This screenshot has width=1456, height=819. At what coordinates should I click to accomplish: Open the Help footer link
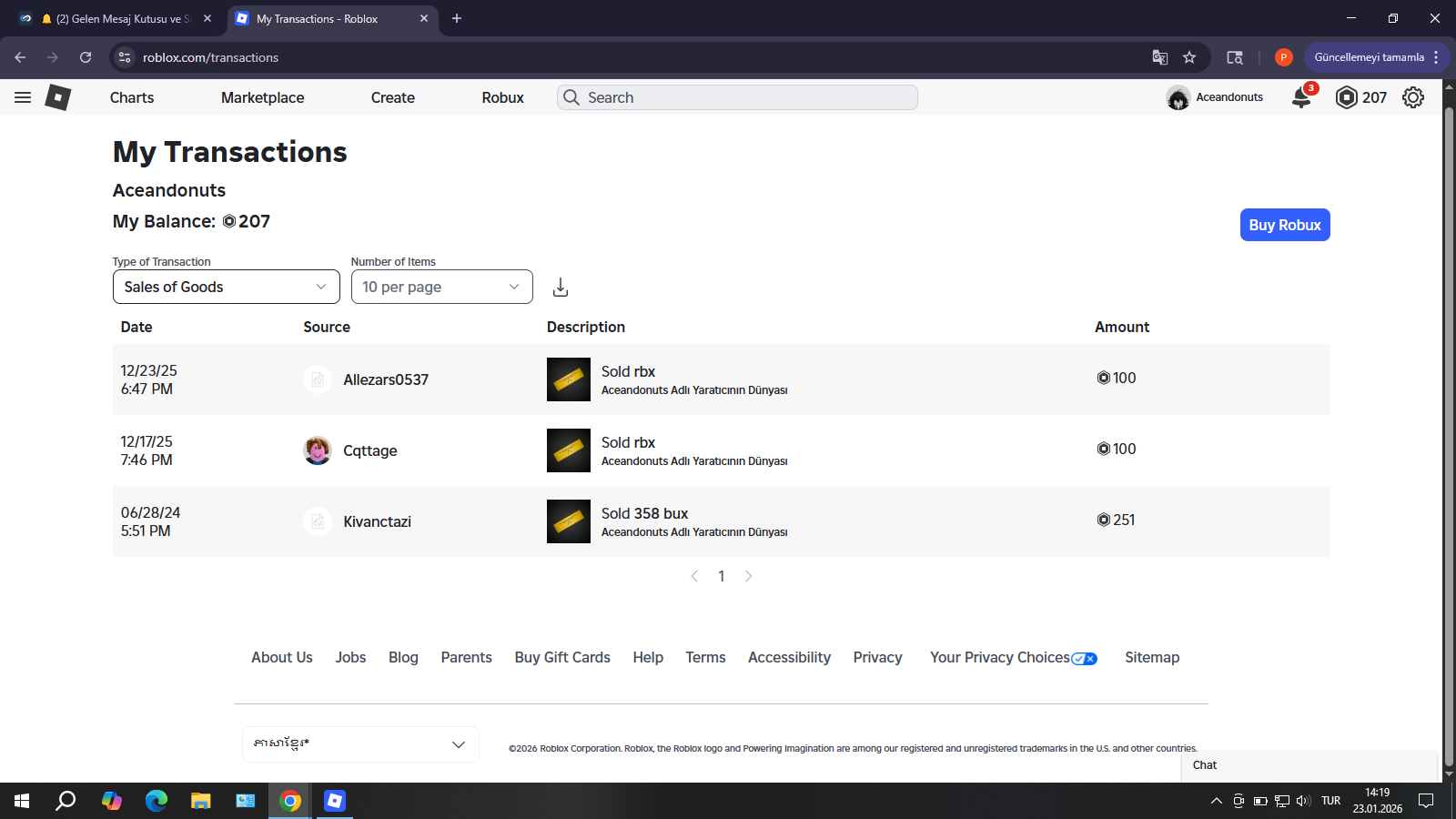[648, 657]
